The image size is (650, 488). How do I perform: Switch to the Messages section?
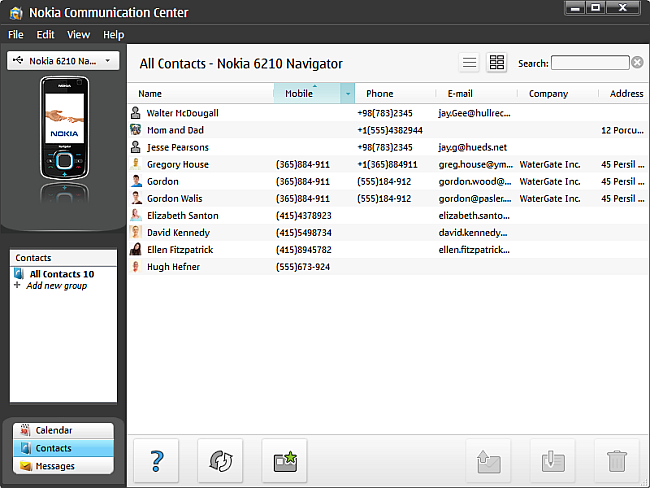coord(63,466)
